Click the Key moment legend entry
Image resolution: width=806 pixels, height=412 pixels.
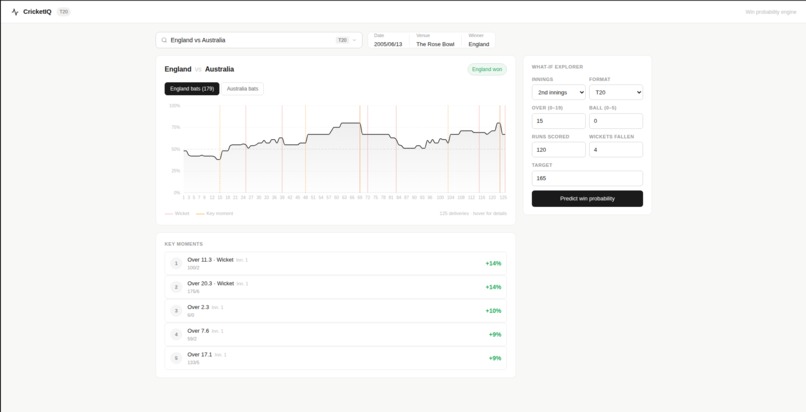pos(215,213)
